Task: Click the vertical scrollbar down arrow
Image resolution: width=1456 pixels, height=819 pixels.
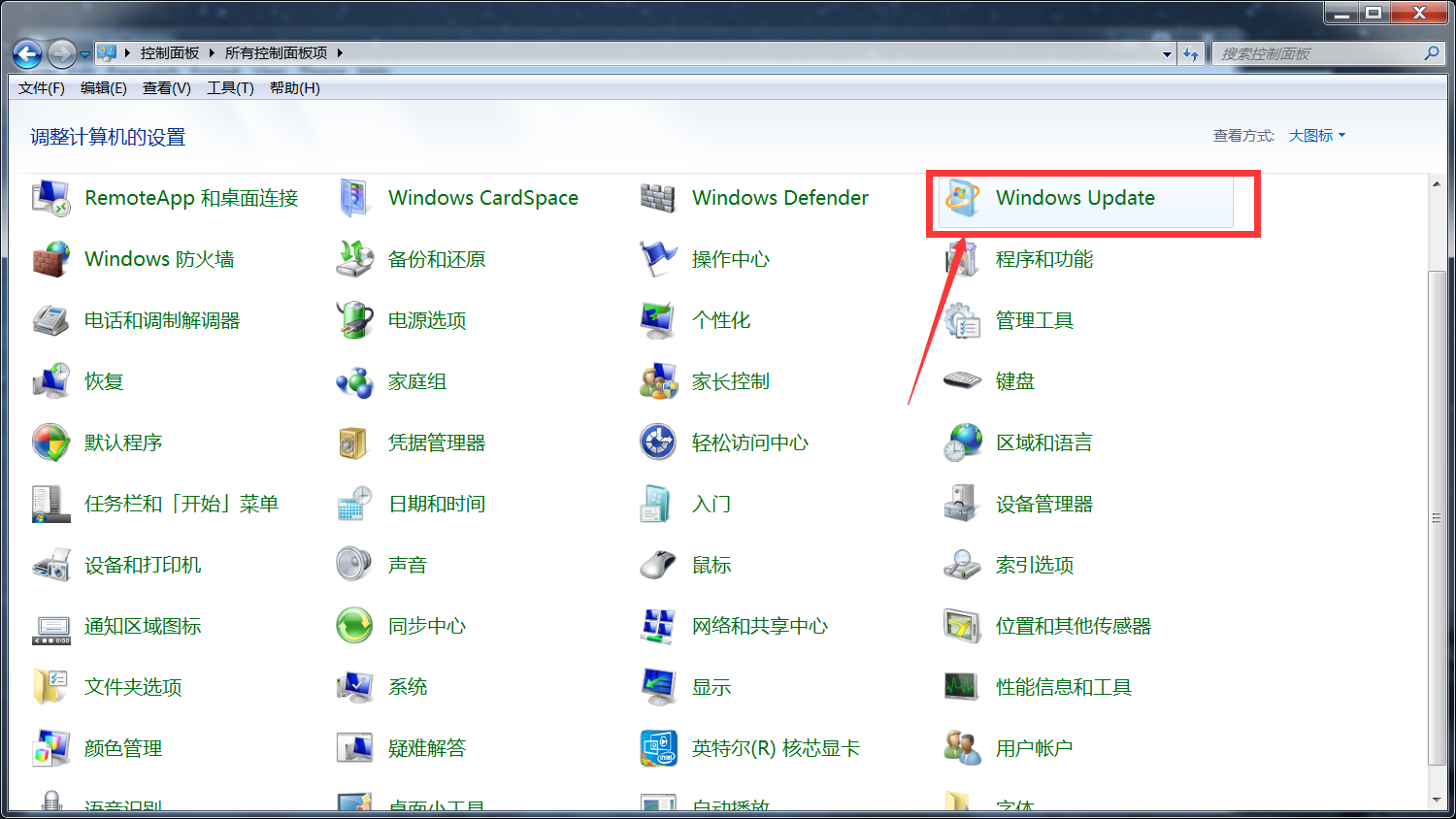Action: 1437,801
